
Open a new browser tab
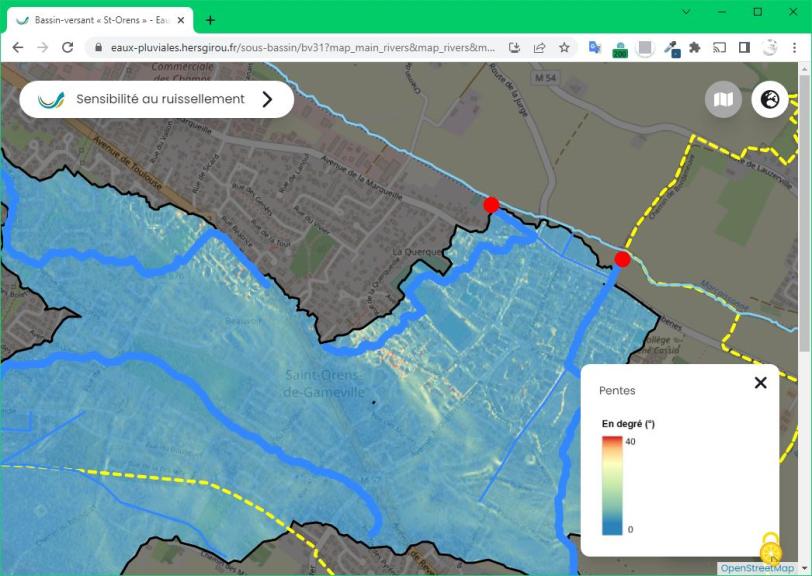(210, 20)
